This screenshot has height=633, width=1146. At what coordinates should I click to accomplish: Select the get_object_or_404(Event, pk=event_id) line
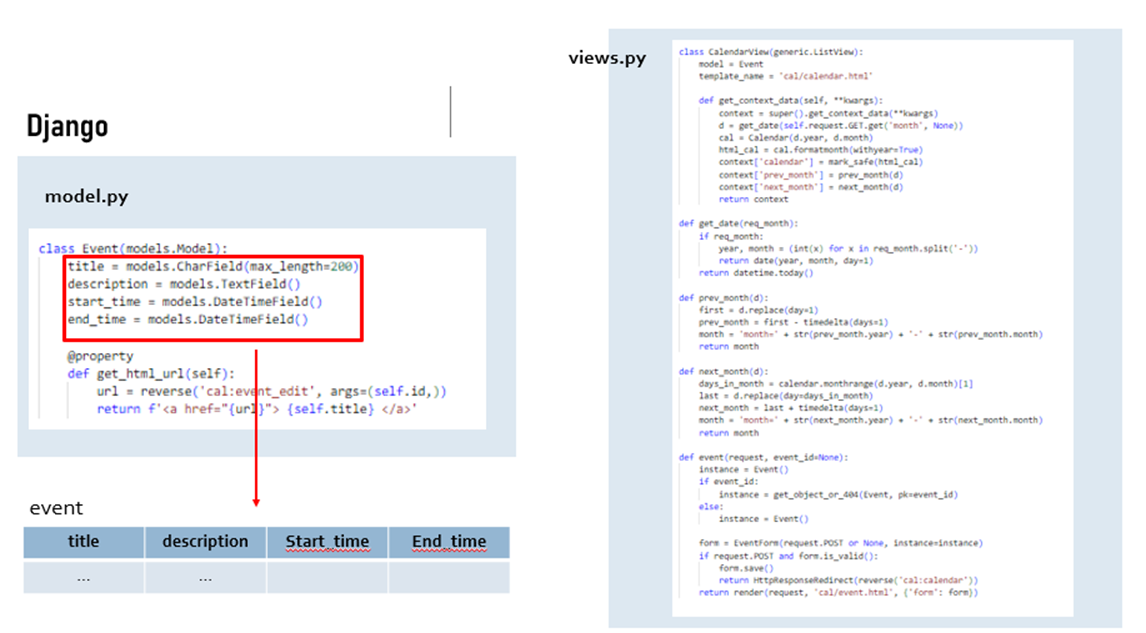pos(838,495)
